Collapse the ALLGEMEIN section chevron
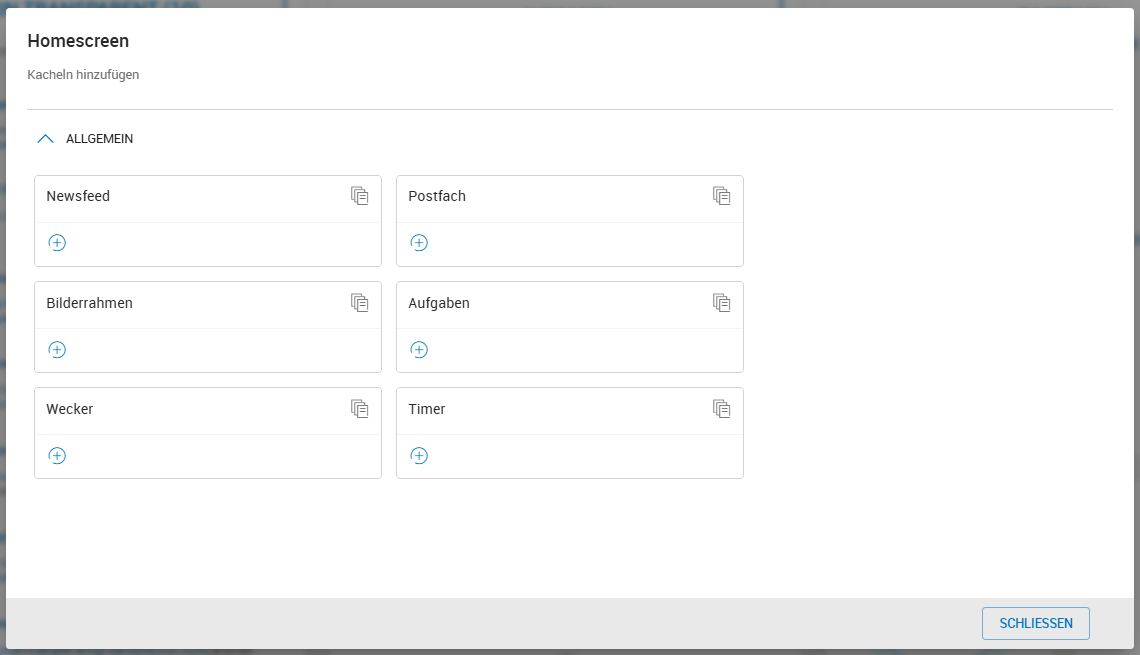 (45, 139)
